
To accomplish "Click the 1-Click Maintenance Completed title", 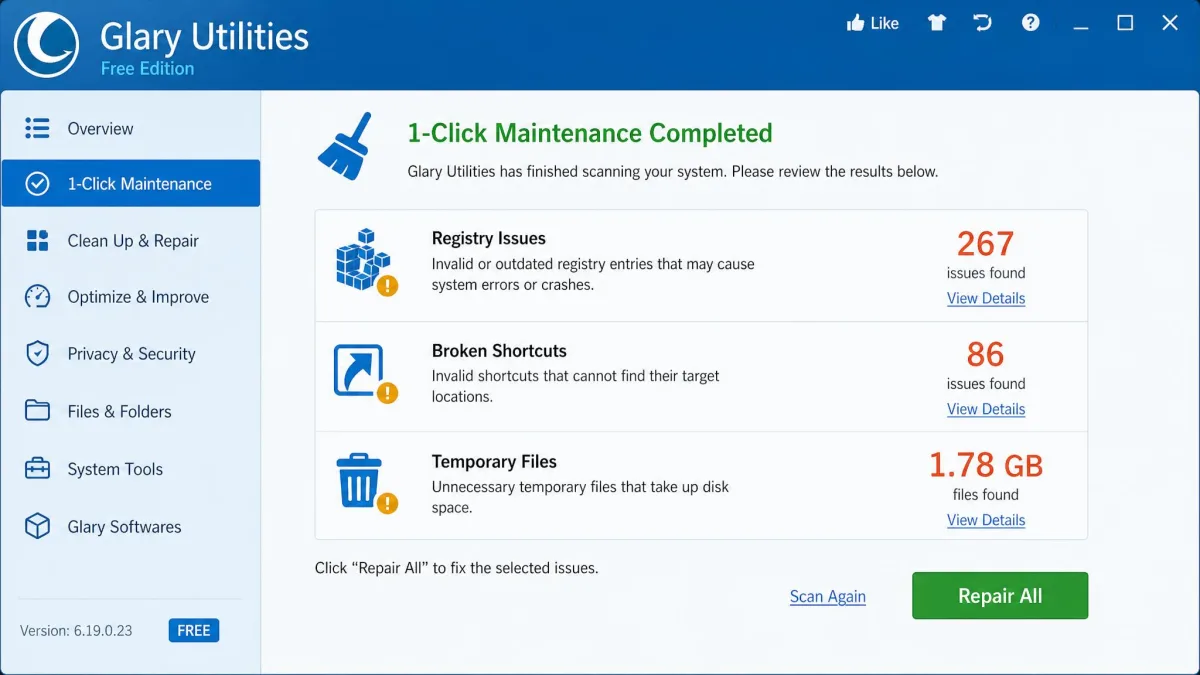I will pyautogui.click(x=590, y=133).
